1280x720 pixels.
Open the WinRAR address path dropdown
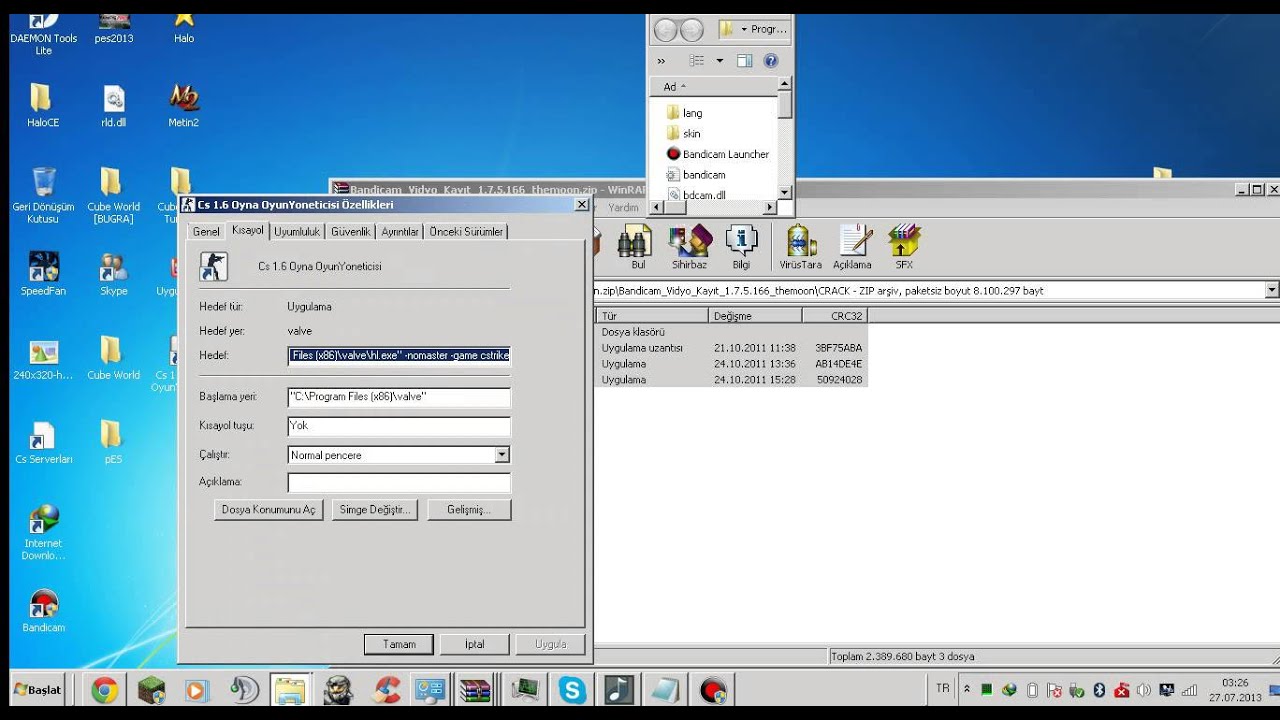[x=1272, y=291]
